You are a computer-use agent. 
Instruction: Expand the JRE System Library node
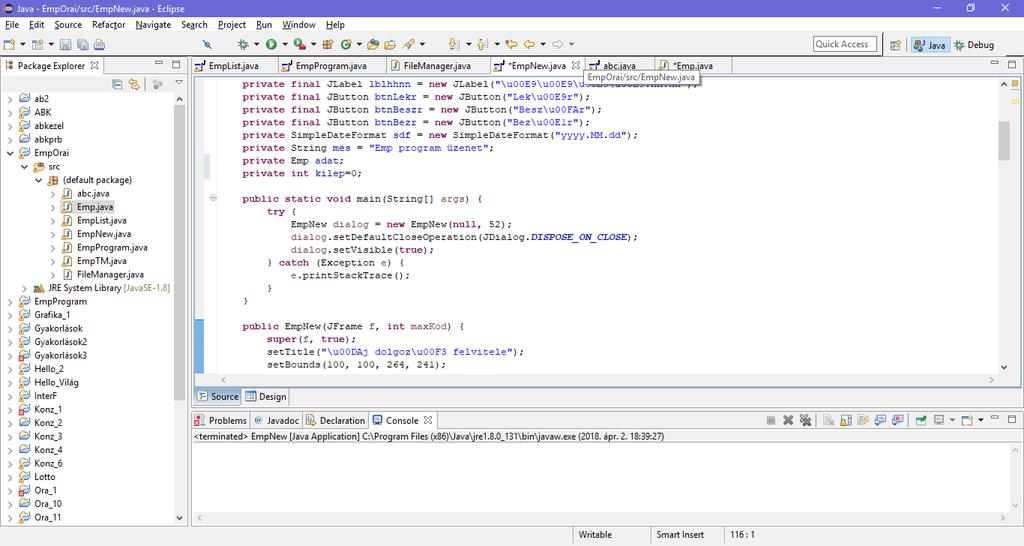(x=24, y=288)
